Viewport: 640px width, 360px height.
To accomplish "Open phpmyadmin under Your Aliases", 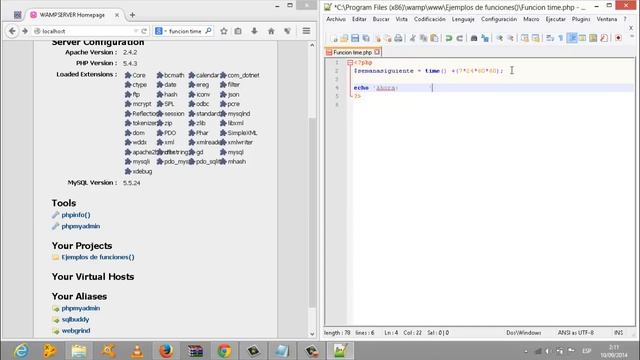I will (x=81, y=308).
